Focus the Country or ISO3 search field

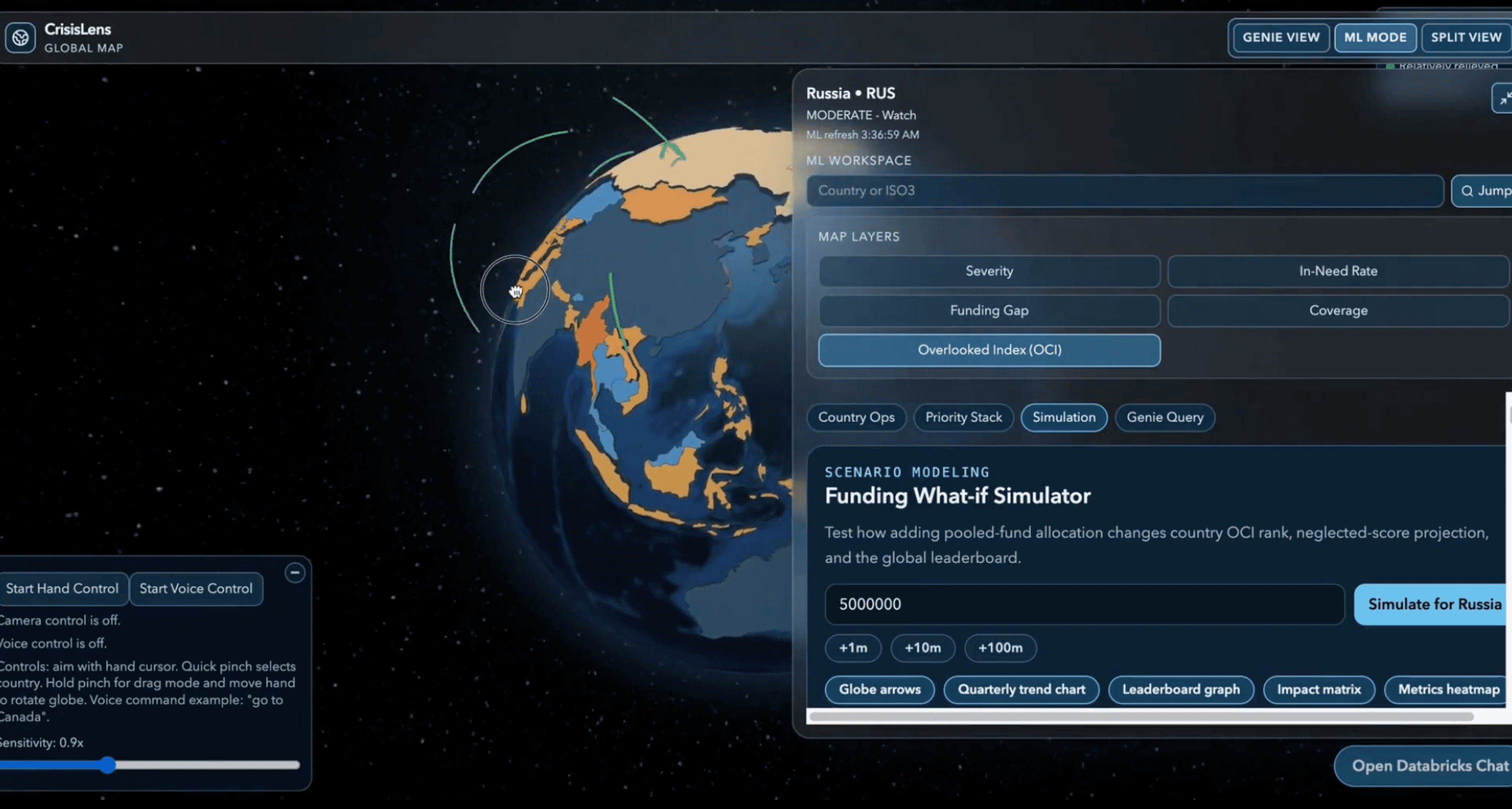coord(1124,191)
